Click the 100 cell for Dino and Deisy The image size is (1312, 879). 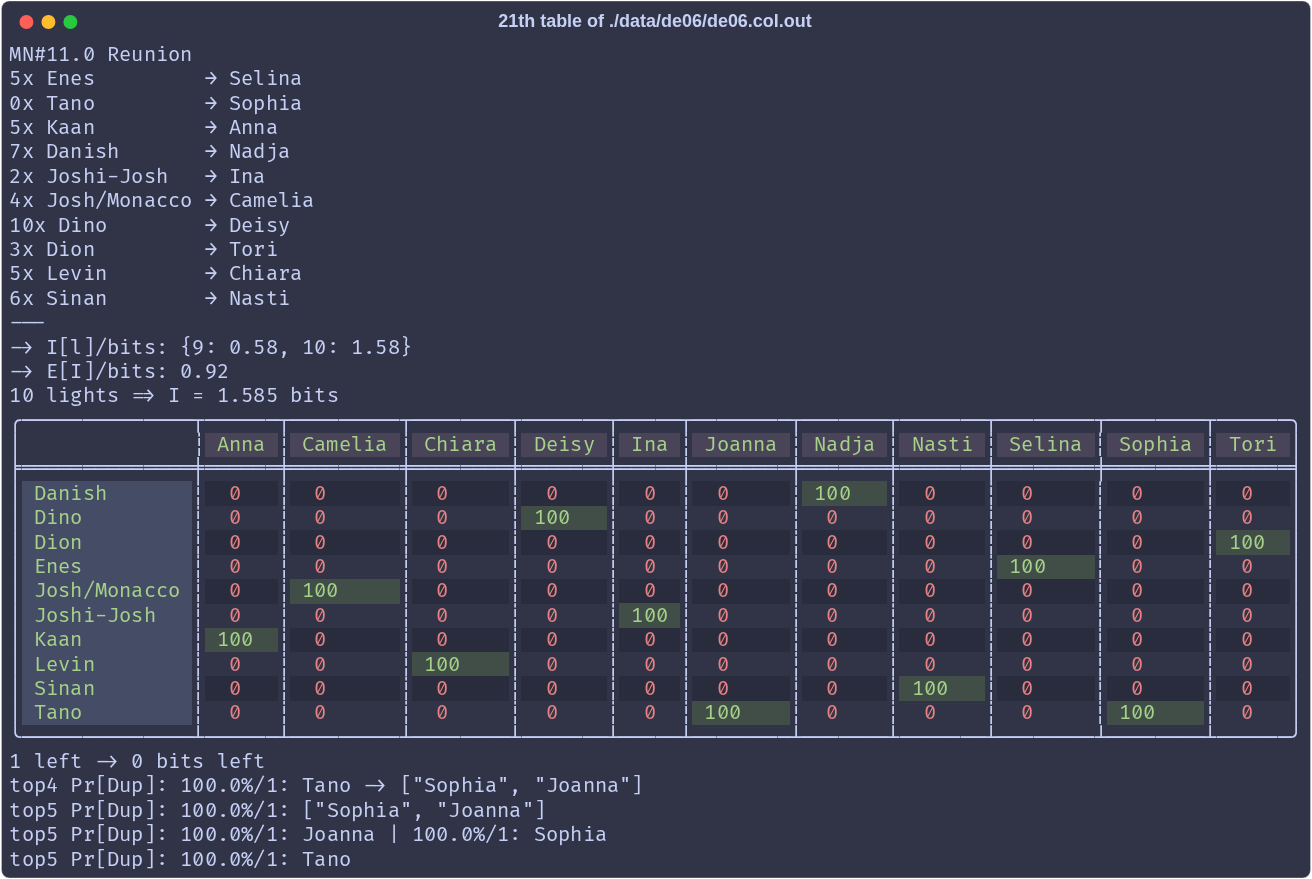pos(564,517)
